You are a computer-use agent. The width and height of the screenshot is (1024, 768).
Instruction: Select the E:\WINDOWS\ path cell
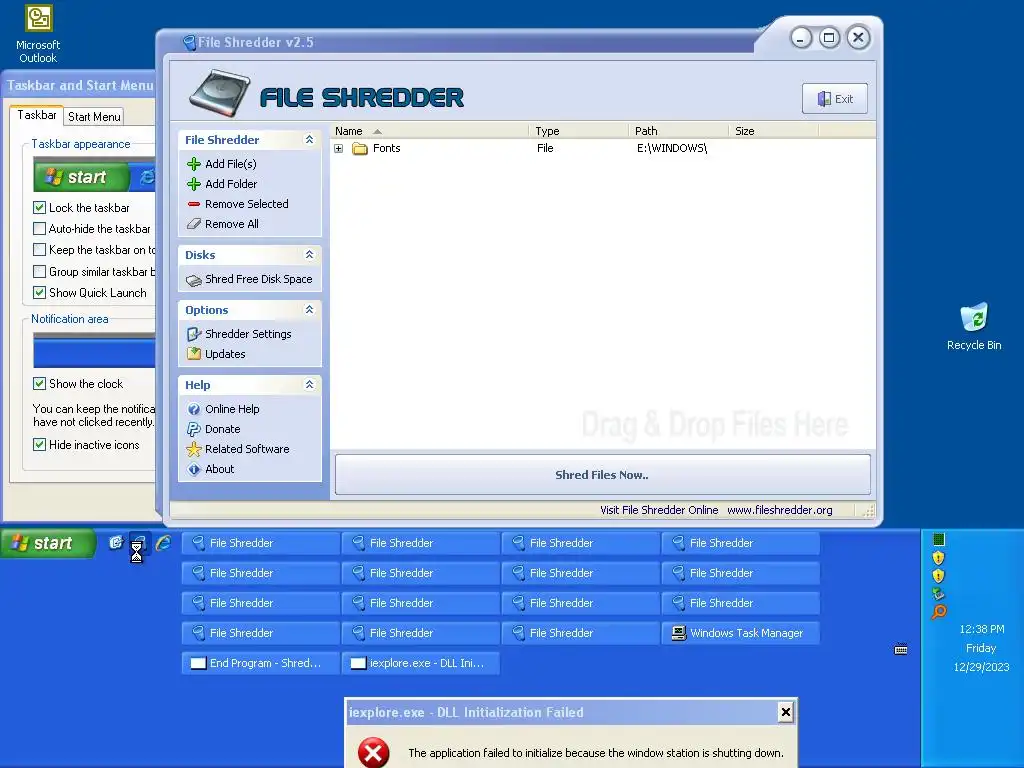[x=672, y=148]
